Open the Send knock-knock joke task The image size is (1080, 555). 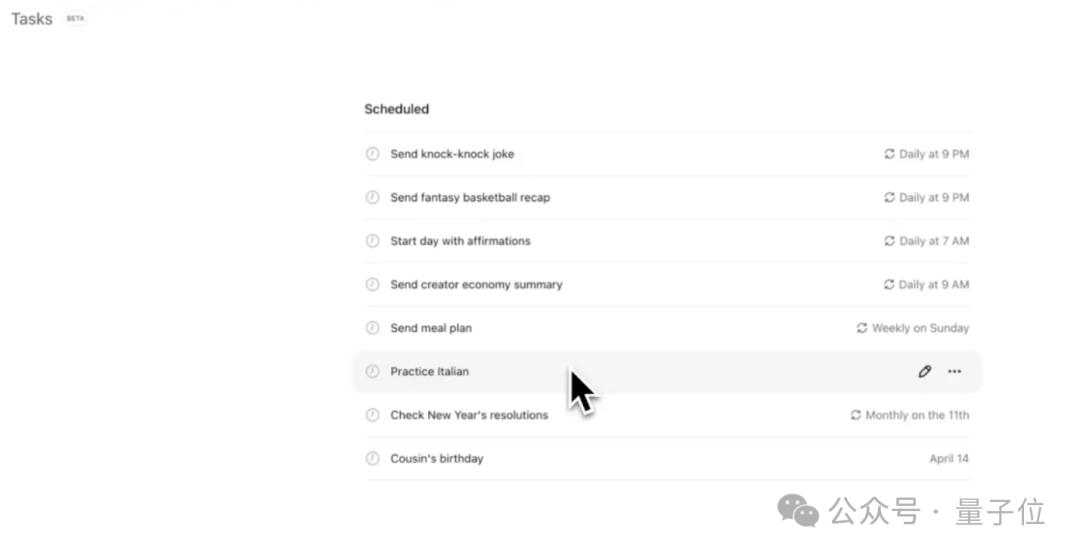point(452,154)
